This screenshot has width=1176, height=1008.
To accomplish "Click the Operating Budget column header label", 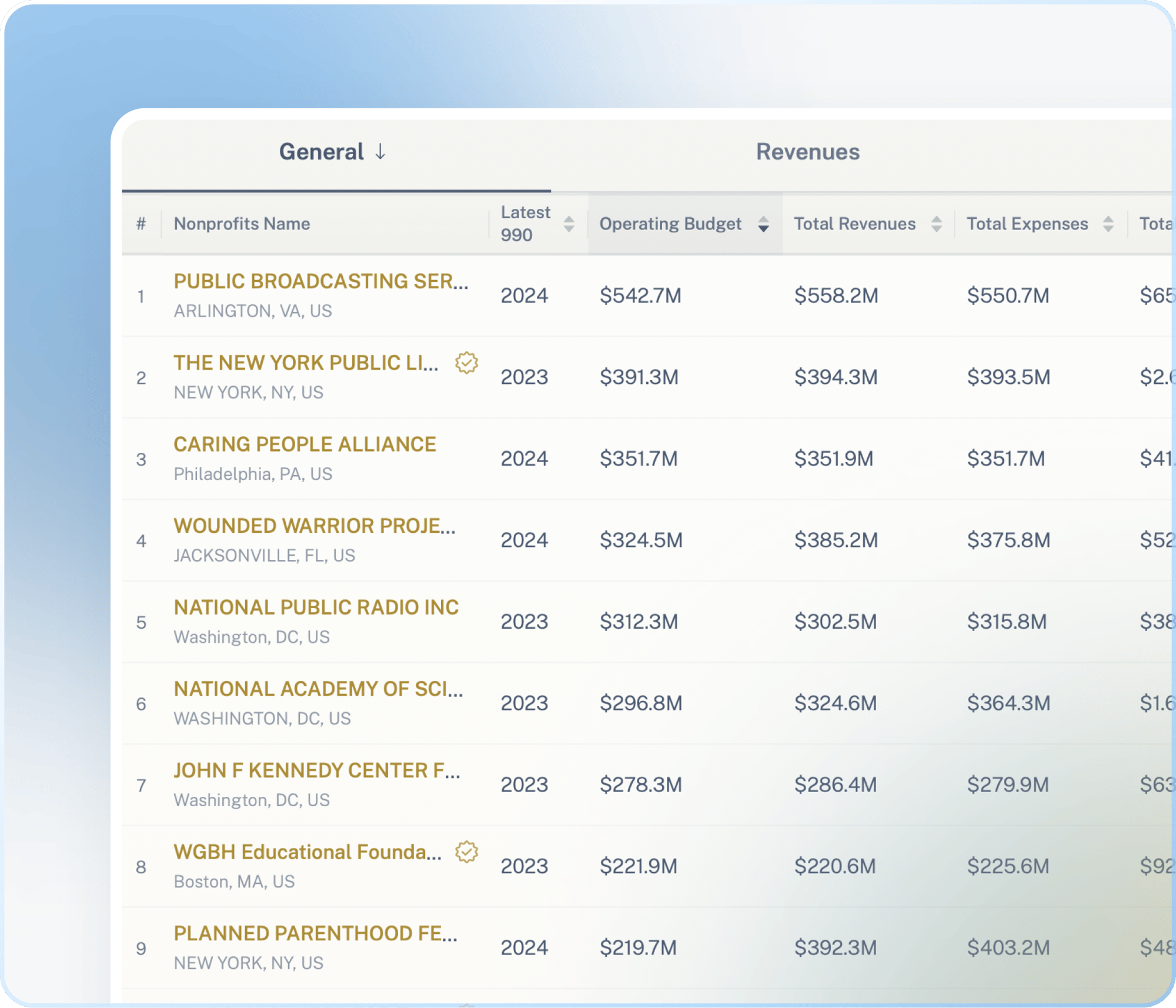I will coord(670,224).
